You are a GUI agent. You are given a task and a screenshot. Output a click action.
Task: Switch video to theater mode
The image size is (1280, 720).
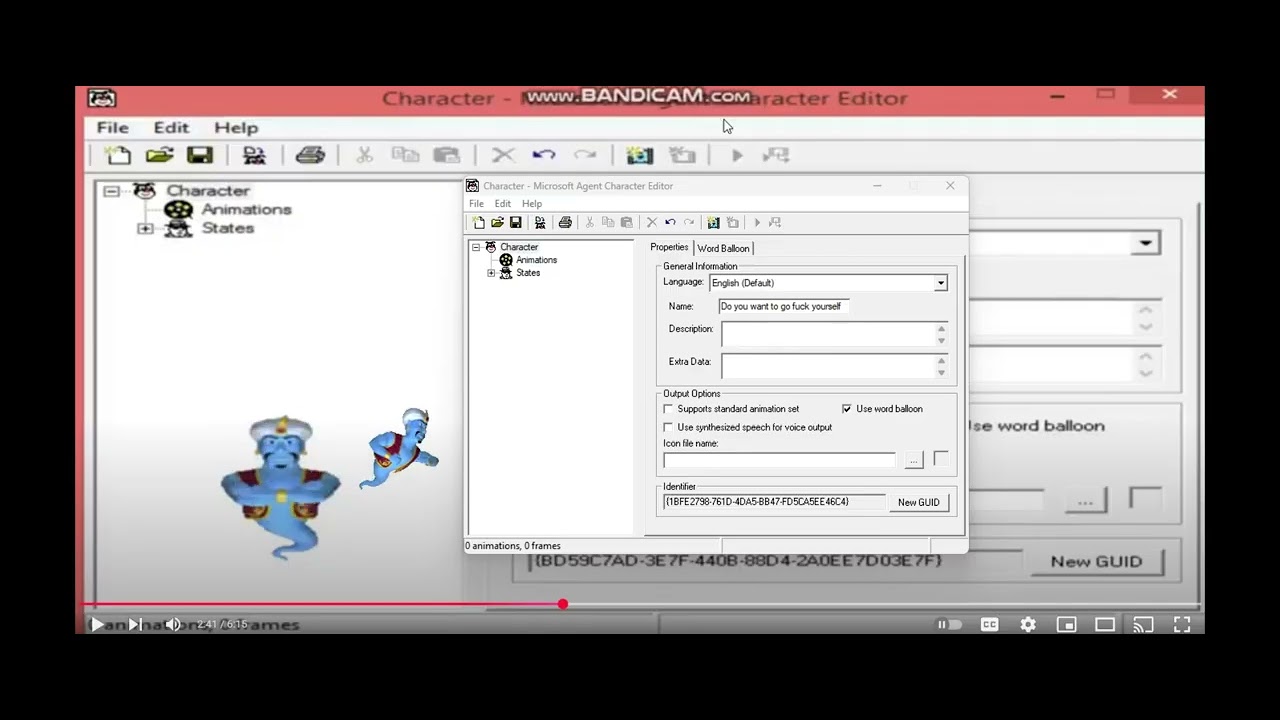[1105, 625]
